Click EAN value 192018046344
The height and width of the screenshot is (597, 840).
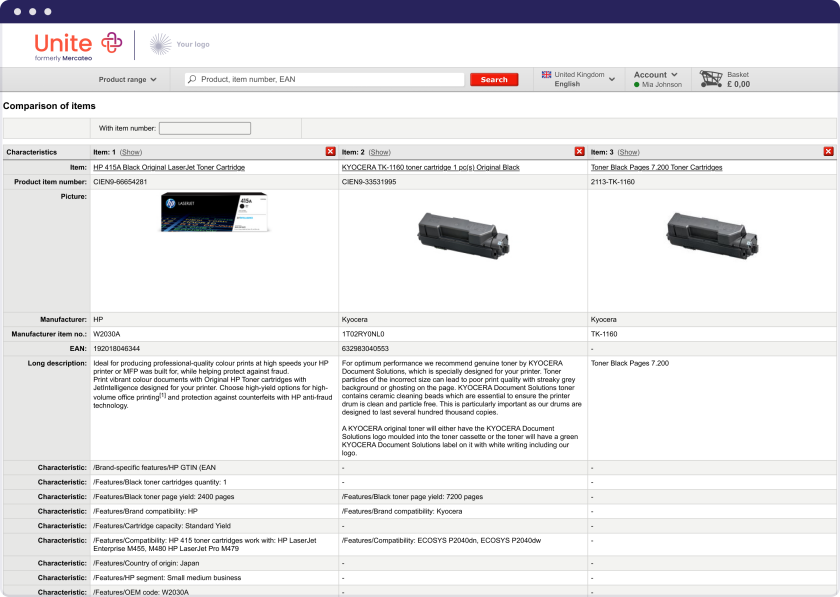117,348
